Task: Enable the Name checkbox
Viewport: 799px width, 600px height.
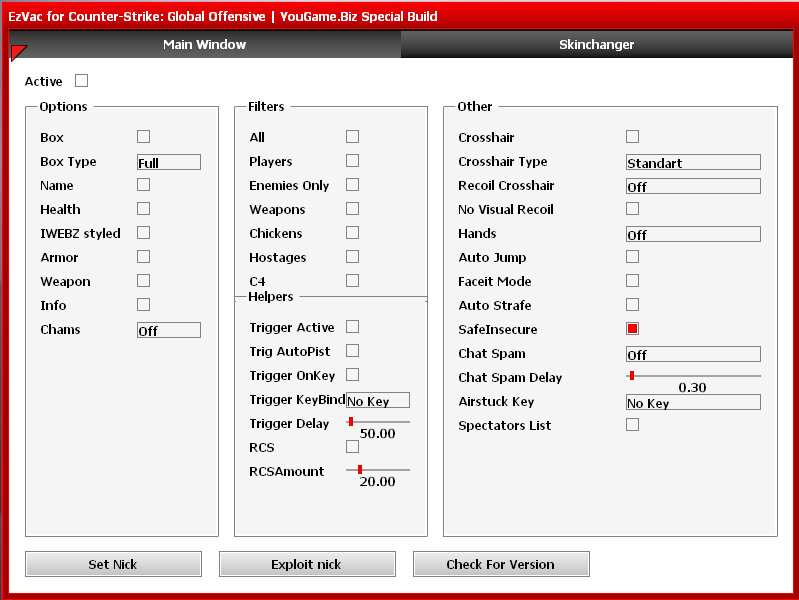Action: (x=144, y=185)
